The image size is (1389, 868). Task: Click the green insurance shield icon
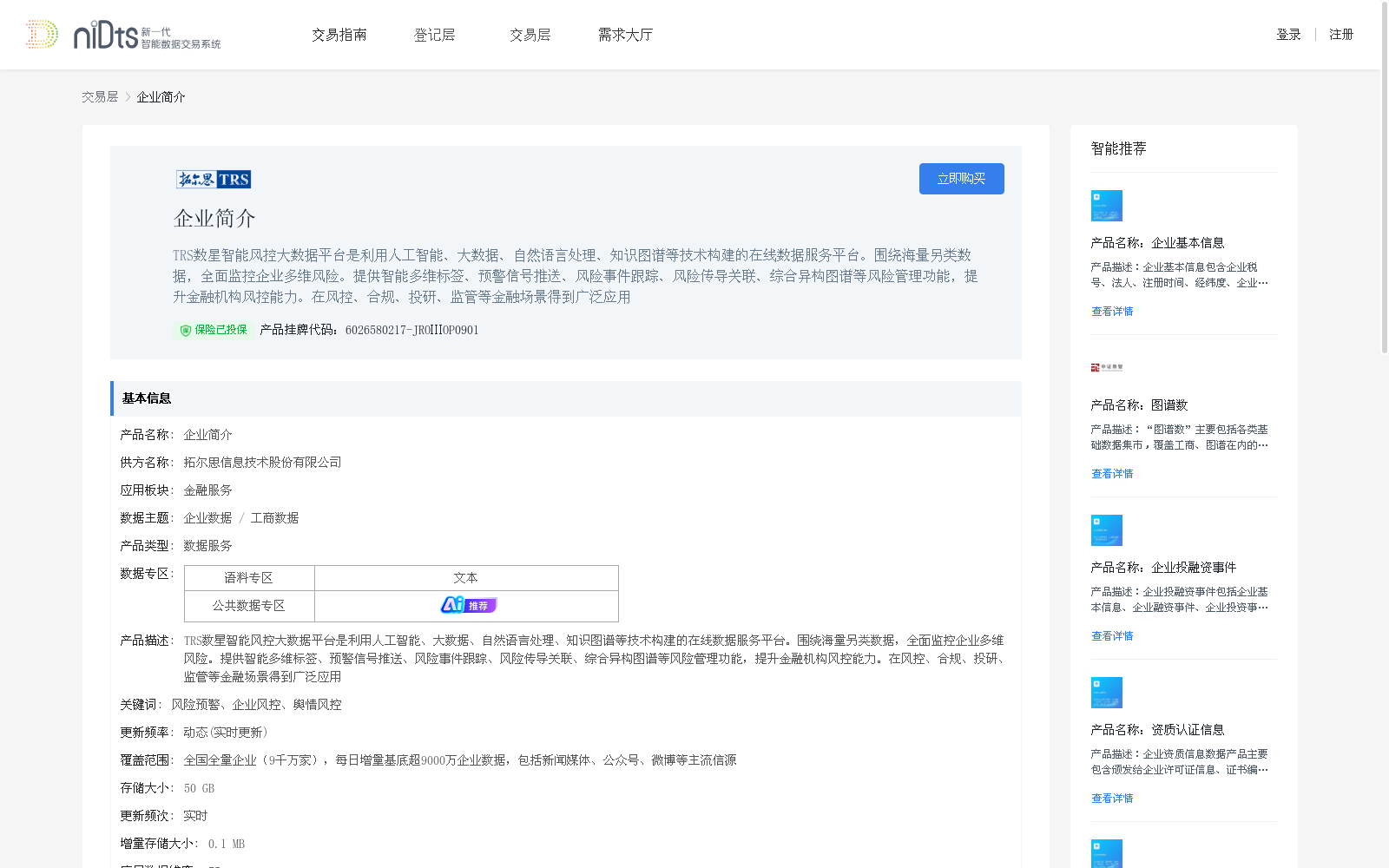[185, 330]
